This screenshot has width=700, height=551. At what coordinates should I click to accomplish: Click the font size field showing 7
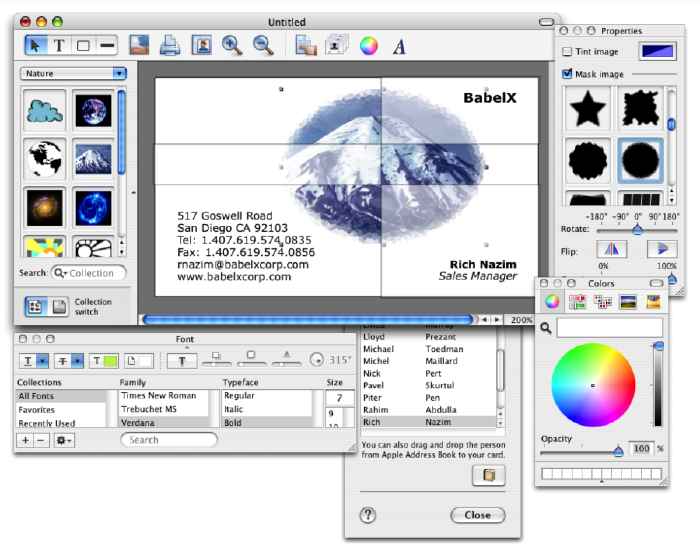339,397
